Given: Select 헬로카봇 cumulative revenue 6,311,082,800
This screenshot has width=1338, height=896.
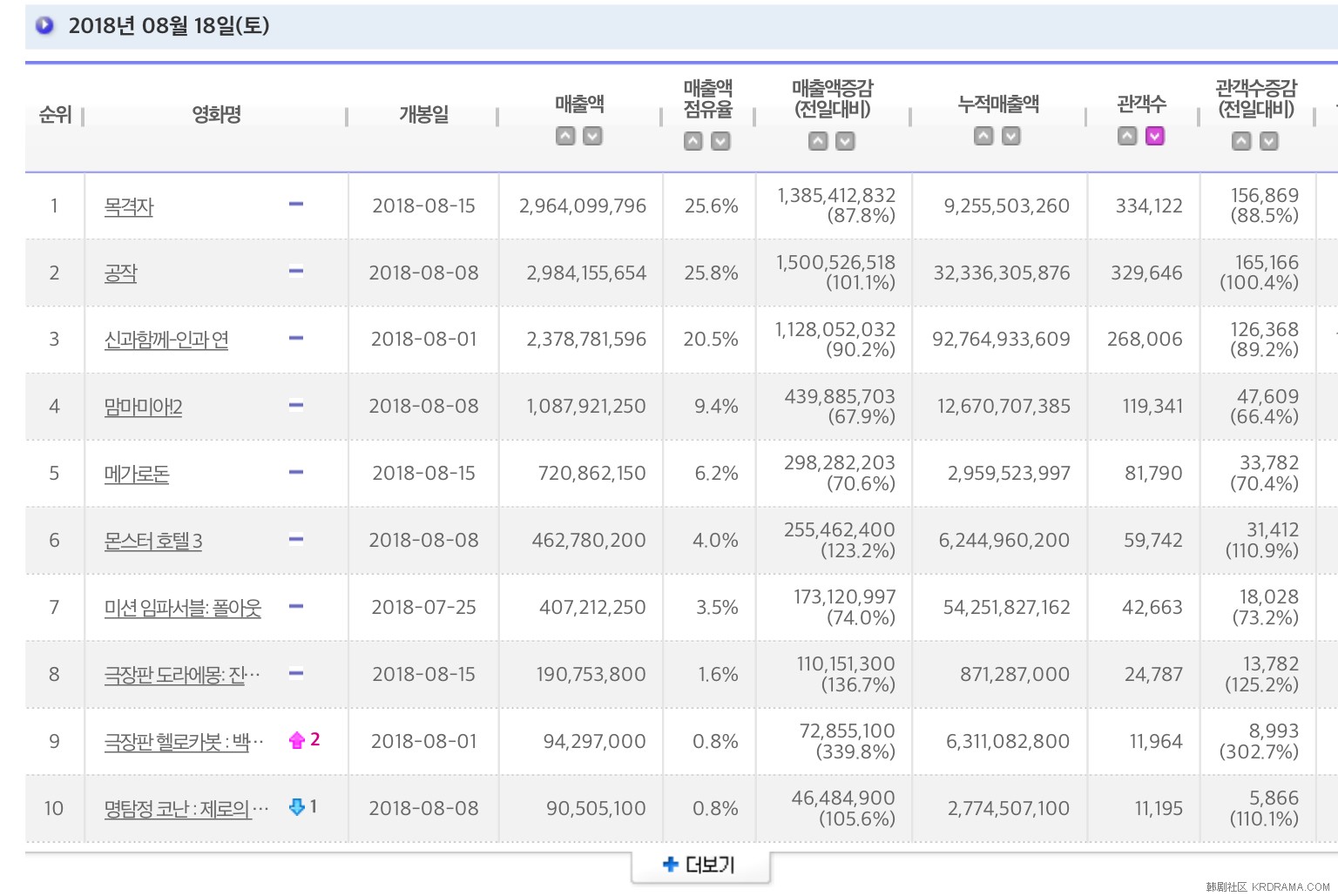Looking at the screenshot, I should pyautogui.click(x=1008, y=742).
